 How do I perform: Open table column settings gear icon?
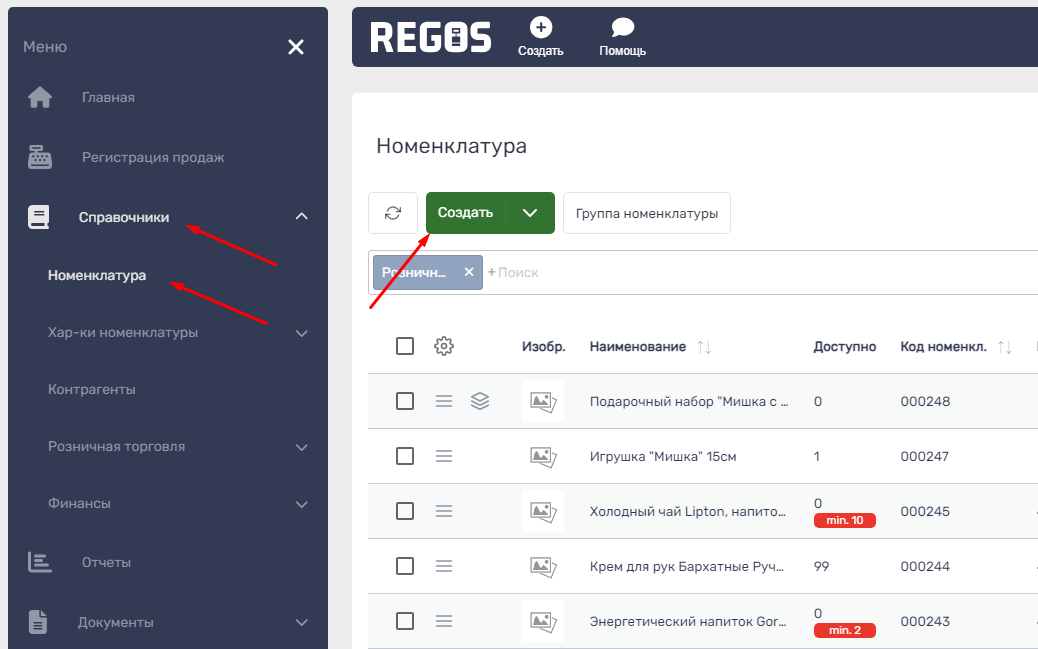(444, 346)
